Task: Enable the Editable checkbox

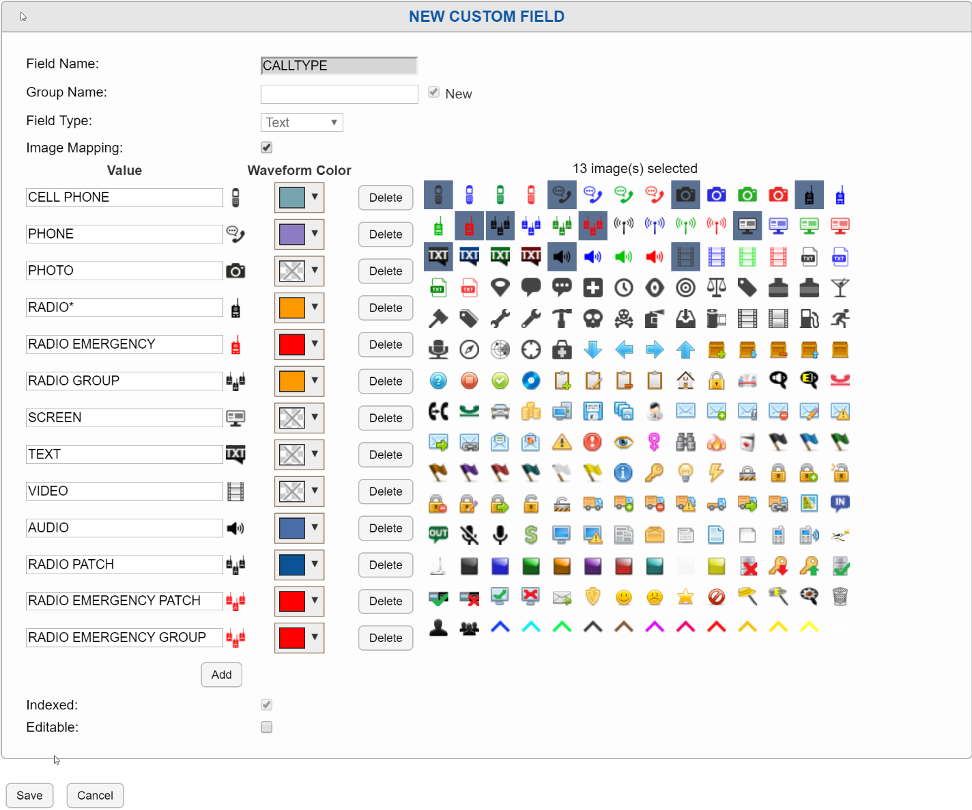Action: [x=266, y=727]
